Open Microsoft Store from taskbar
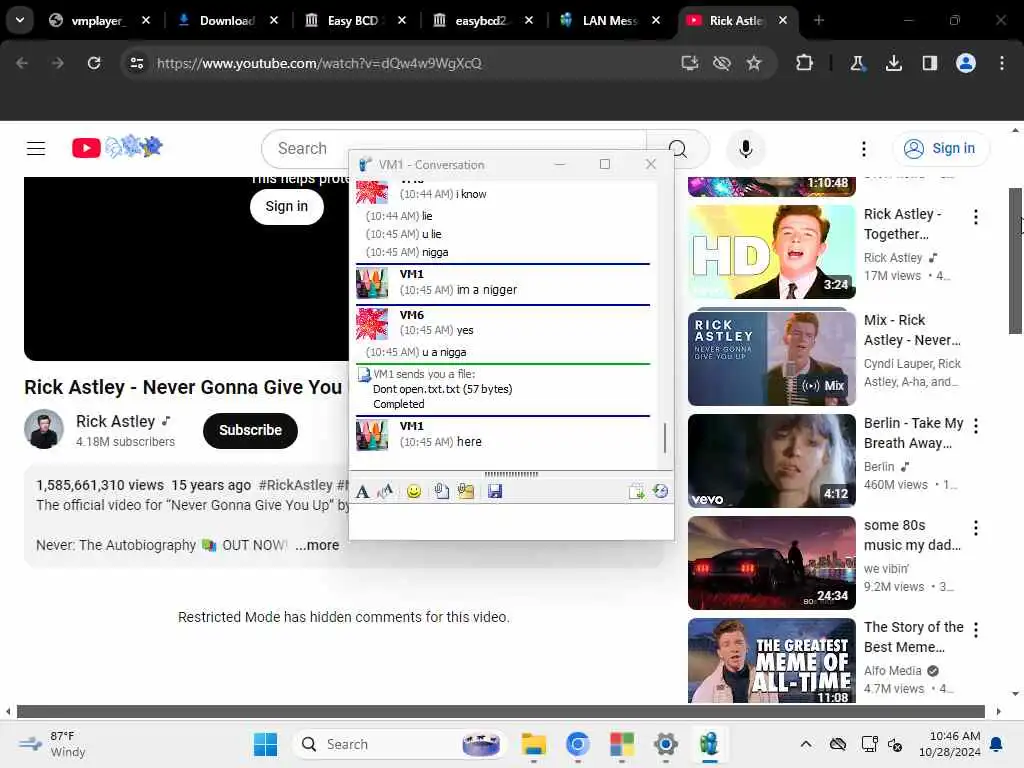1024x768 pixels. click(622, 744)
